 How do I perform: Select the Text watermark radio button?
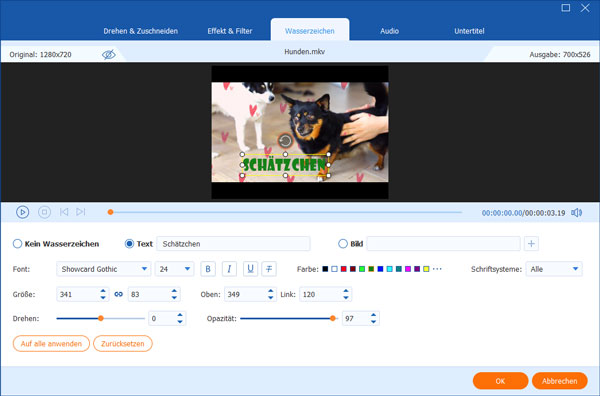point(129,244)
